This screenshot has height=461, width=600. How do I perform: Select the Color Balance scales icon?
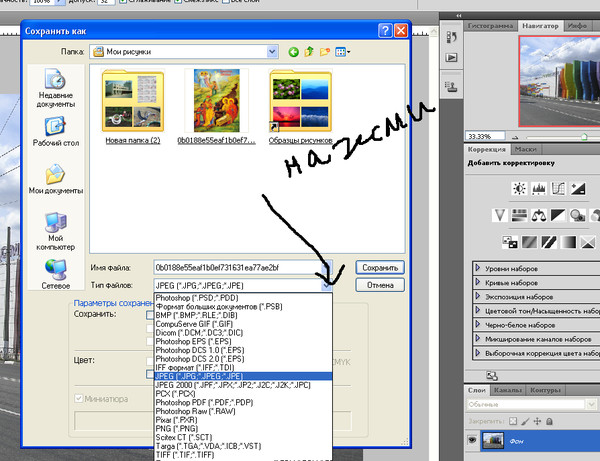539,215
